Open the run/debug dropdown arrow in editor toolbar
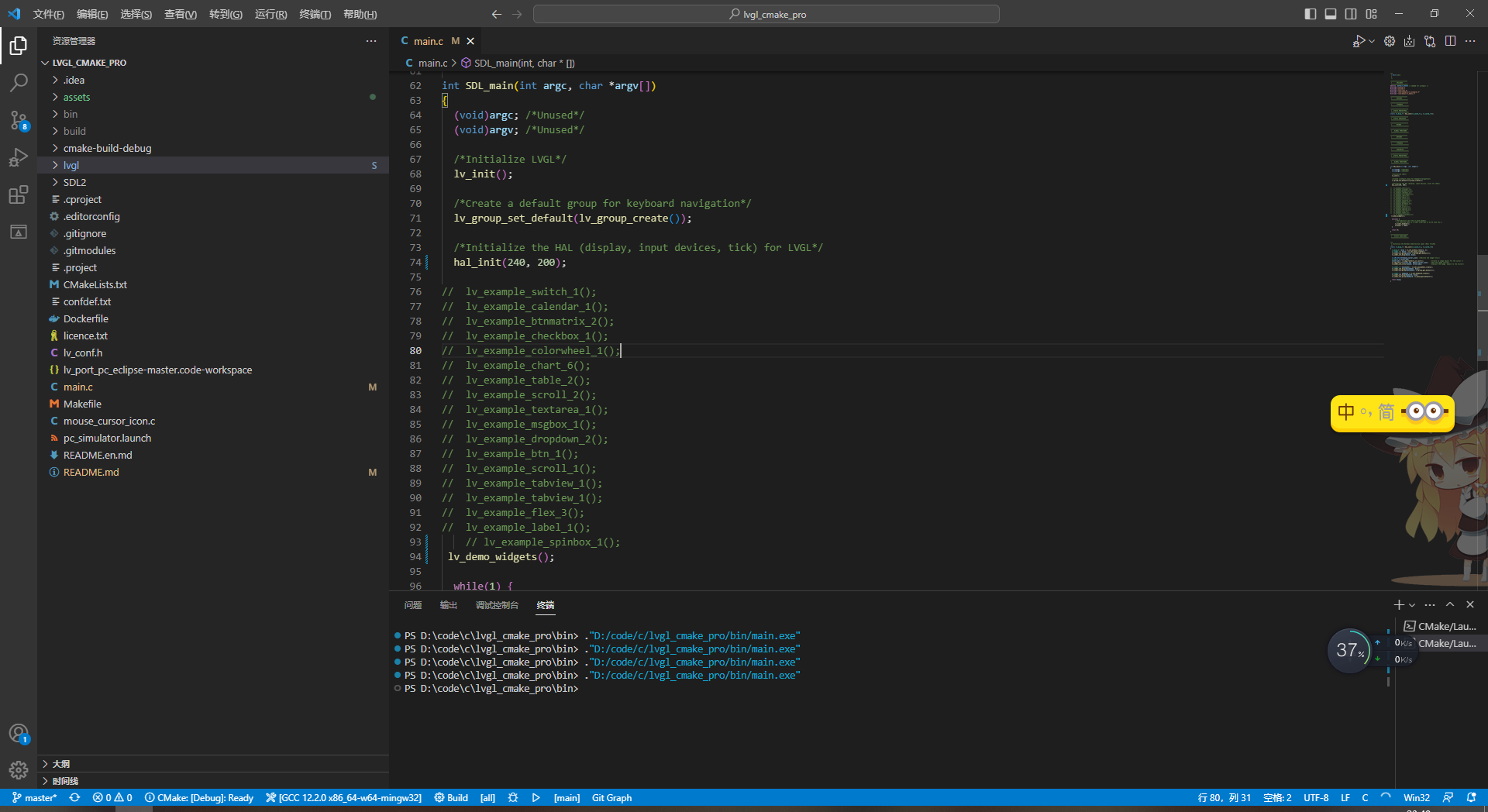The height and width of the screenshot is (812, 1488). pyautogui.click(x=1372, y=41)
